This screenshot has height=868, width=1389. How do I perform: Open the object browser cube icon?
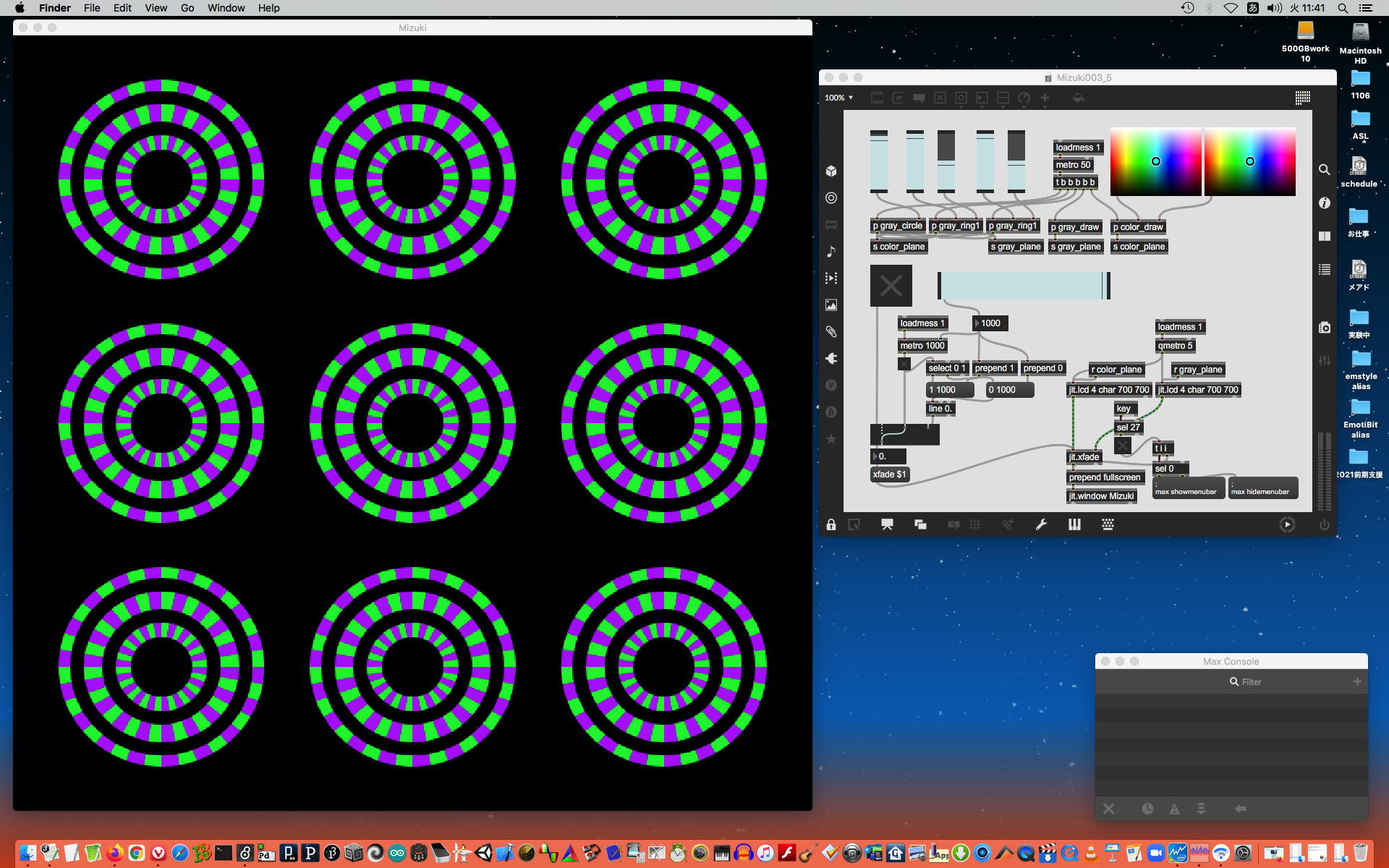pos(831,171)
